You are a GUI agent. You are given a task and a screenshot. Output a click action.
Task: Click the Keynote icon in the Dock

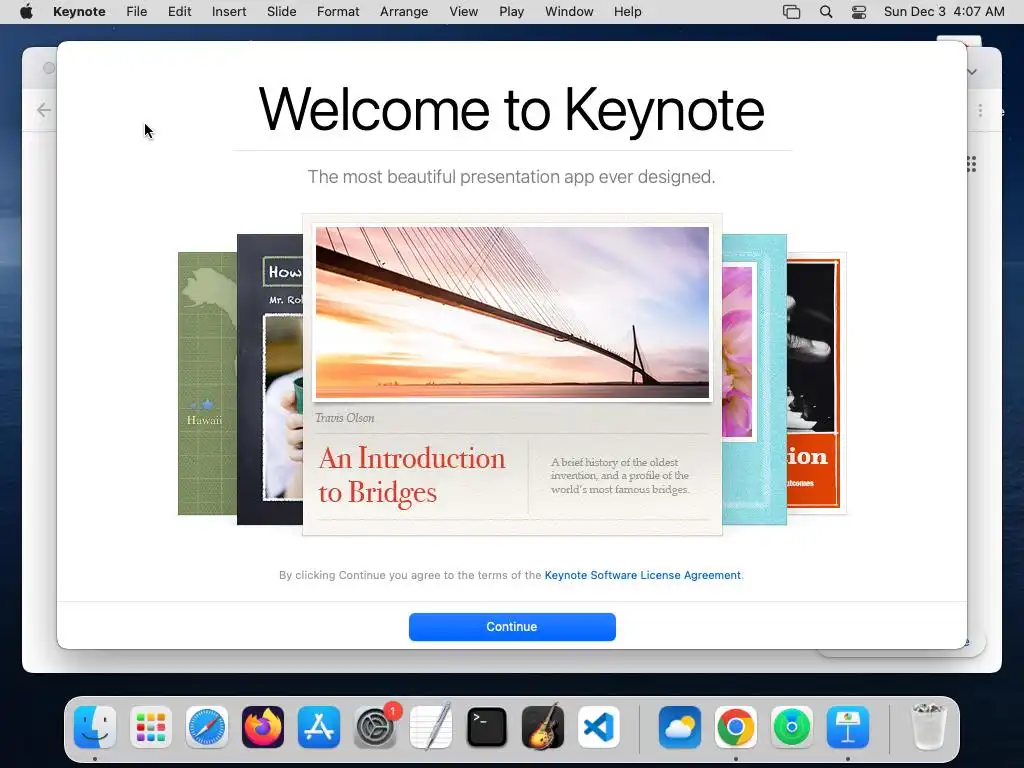point(848,727)
